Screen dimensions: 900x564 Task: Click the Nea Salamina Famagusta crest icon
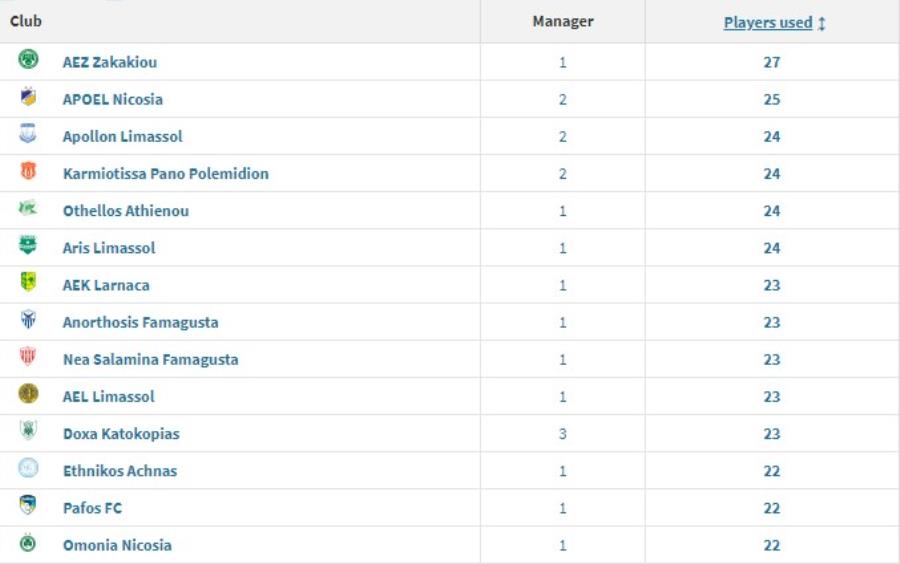[28, 357]
